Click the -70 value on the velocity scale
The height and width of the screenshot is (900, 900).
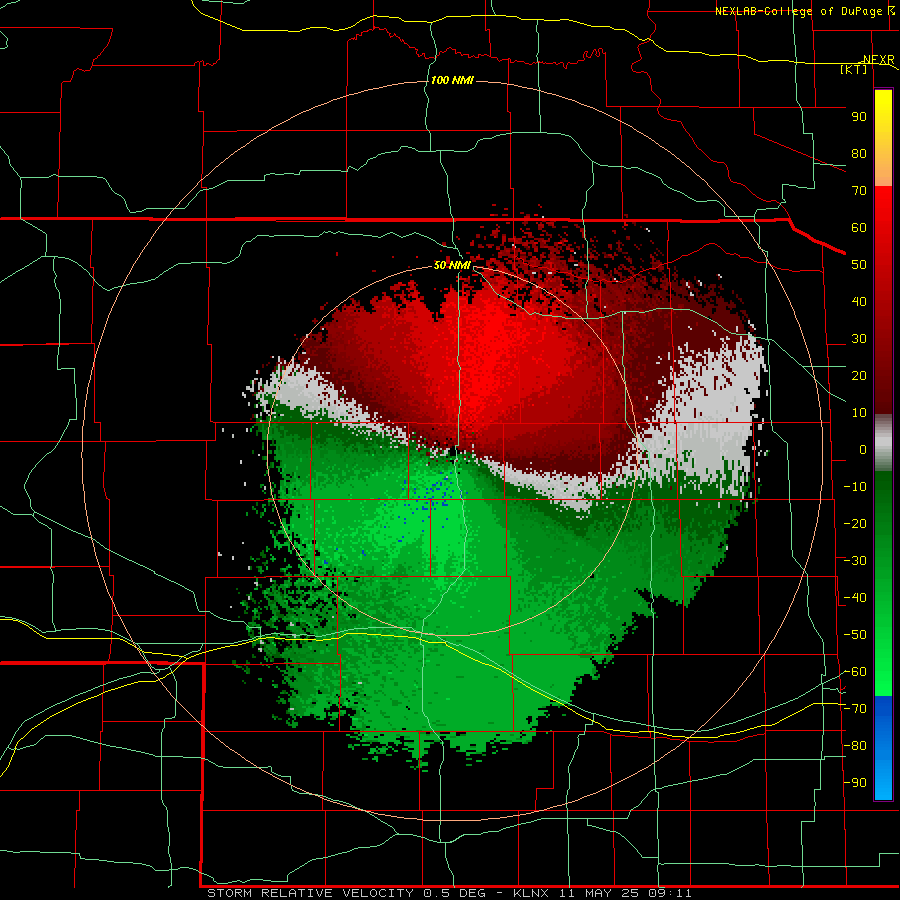855,709
